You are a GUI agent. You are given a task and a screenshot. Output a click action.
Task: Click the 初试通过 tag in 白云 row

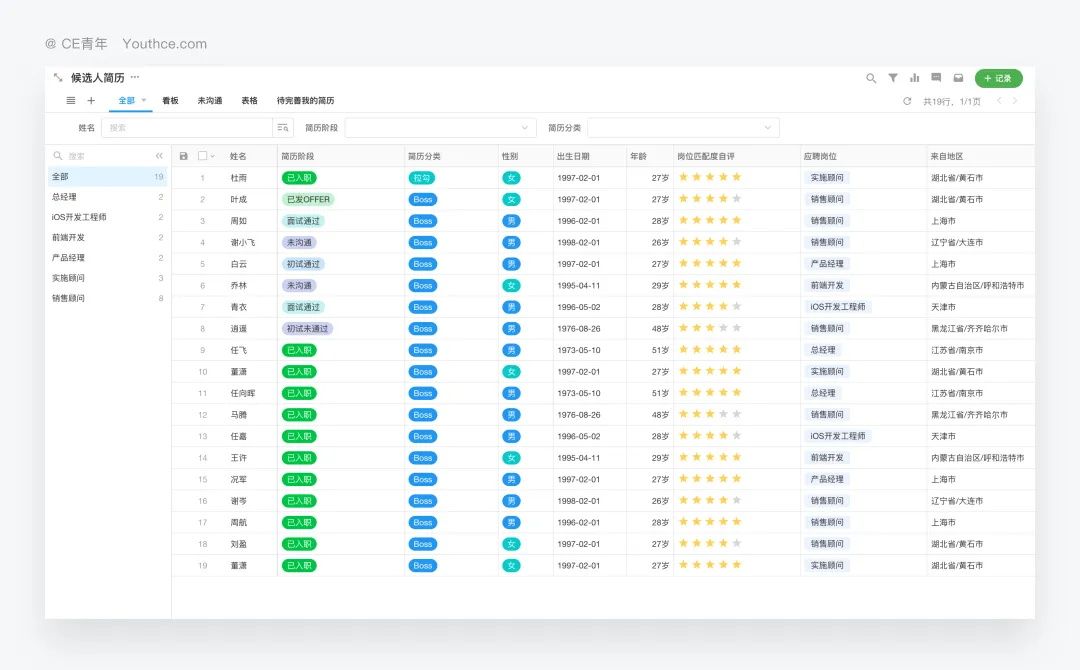[x=303, y=264]
